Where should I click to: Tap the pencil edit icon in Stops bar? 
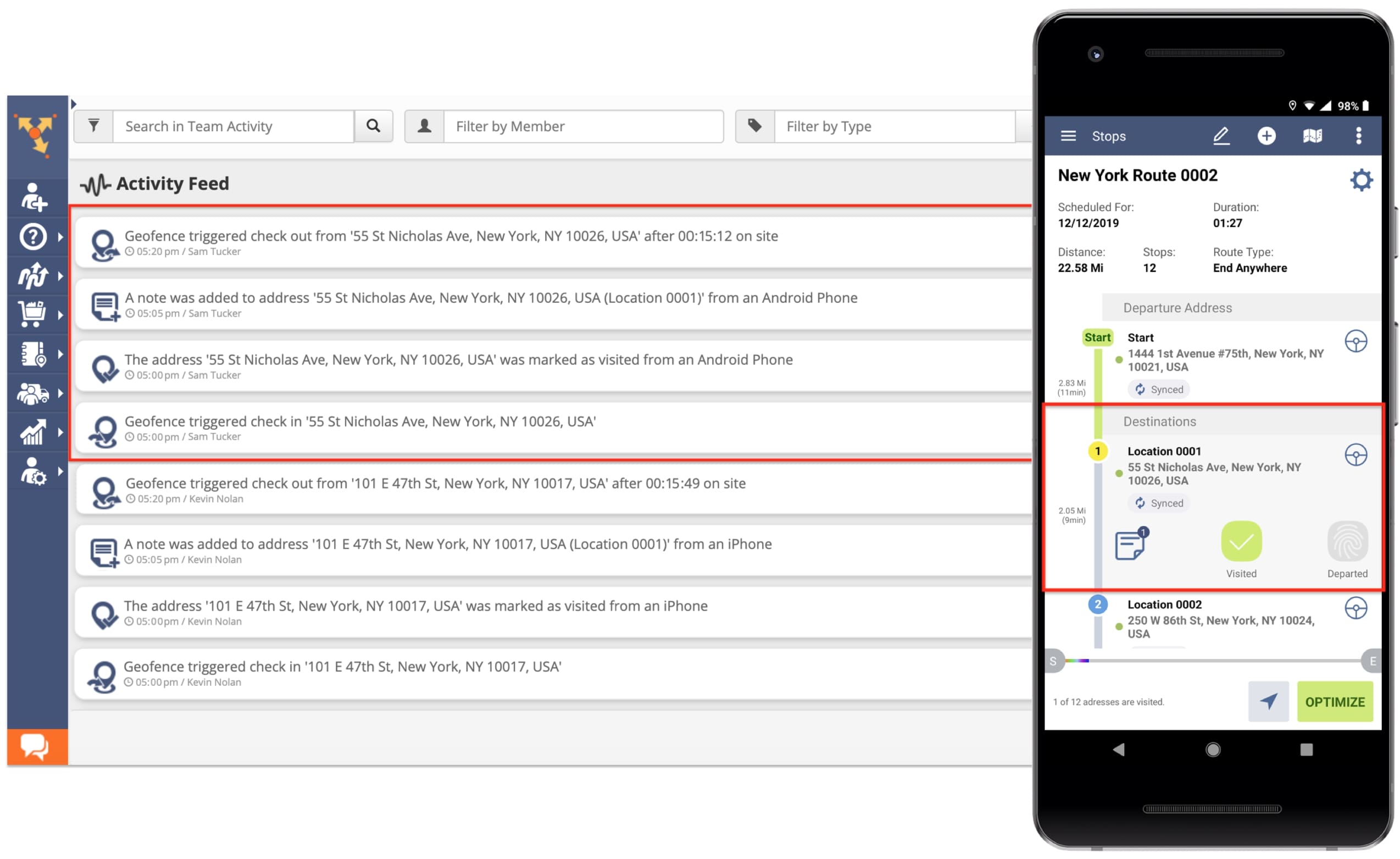click(x=1221, y=136)
